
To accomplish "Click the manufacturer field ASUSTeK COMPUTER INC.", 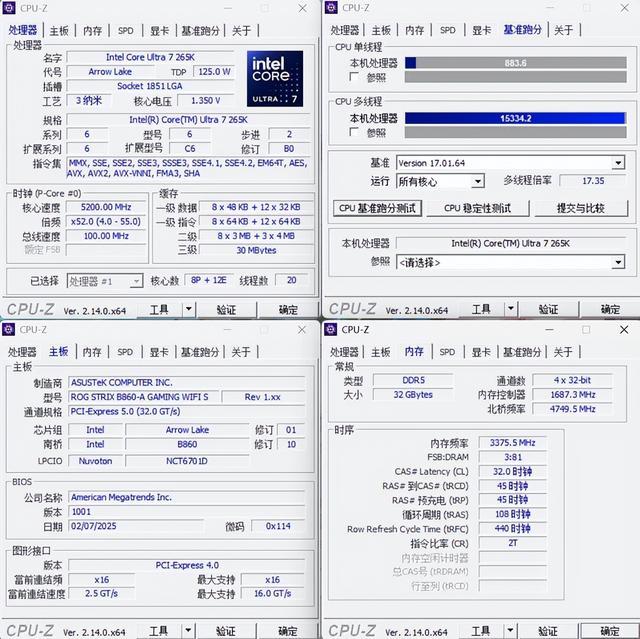I will (x=187, y=382).
